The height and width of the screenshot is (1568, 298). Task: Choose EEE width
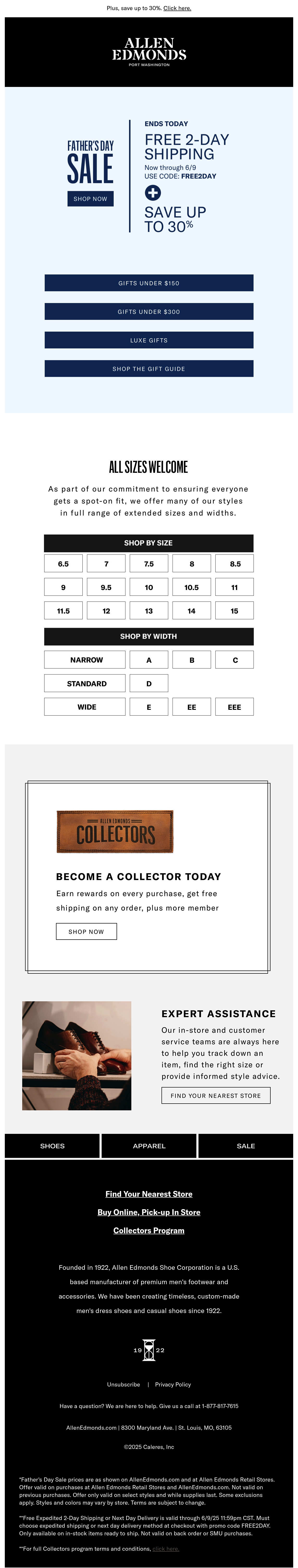tap(234, 707)
